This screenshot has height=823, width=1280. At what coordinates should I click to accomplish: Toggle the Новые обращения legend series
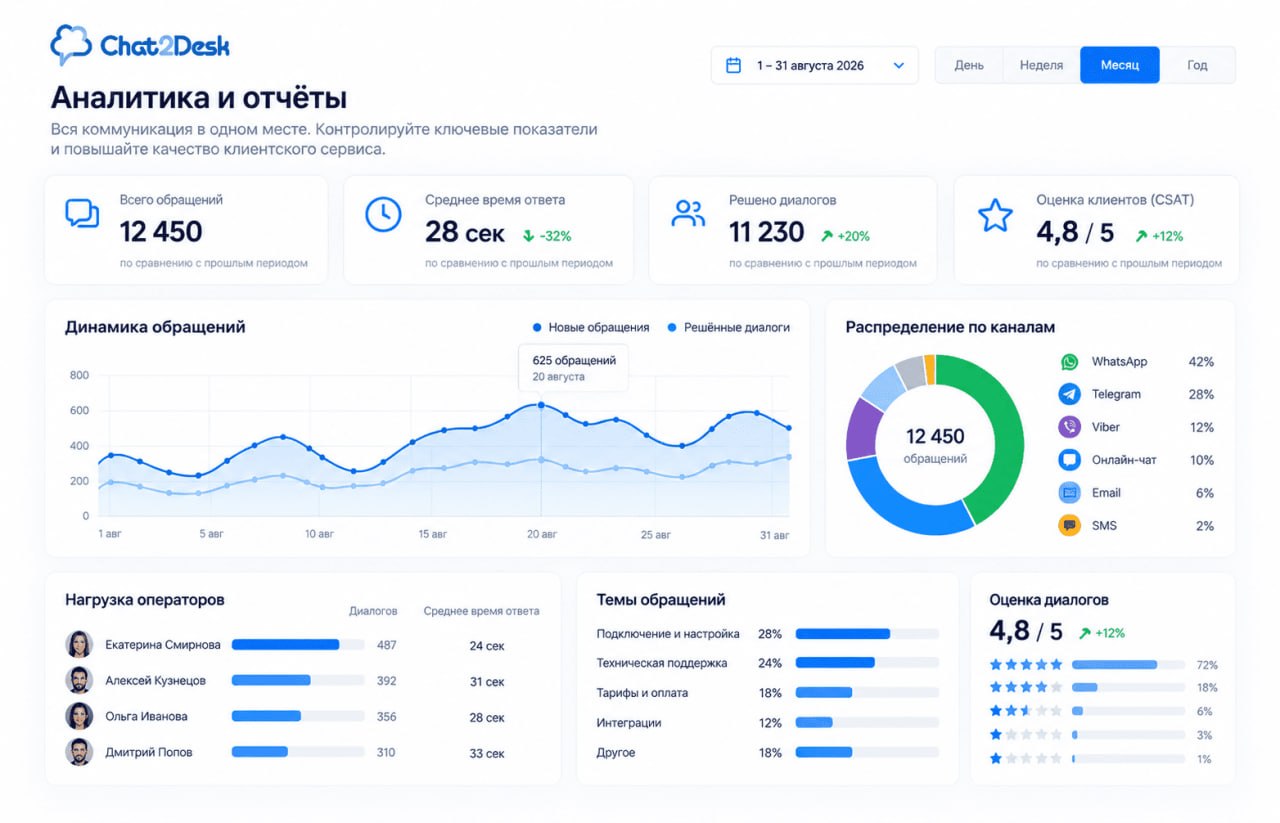[591, 327]
